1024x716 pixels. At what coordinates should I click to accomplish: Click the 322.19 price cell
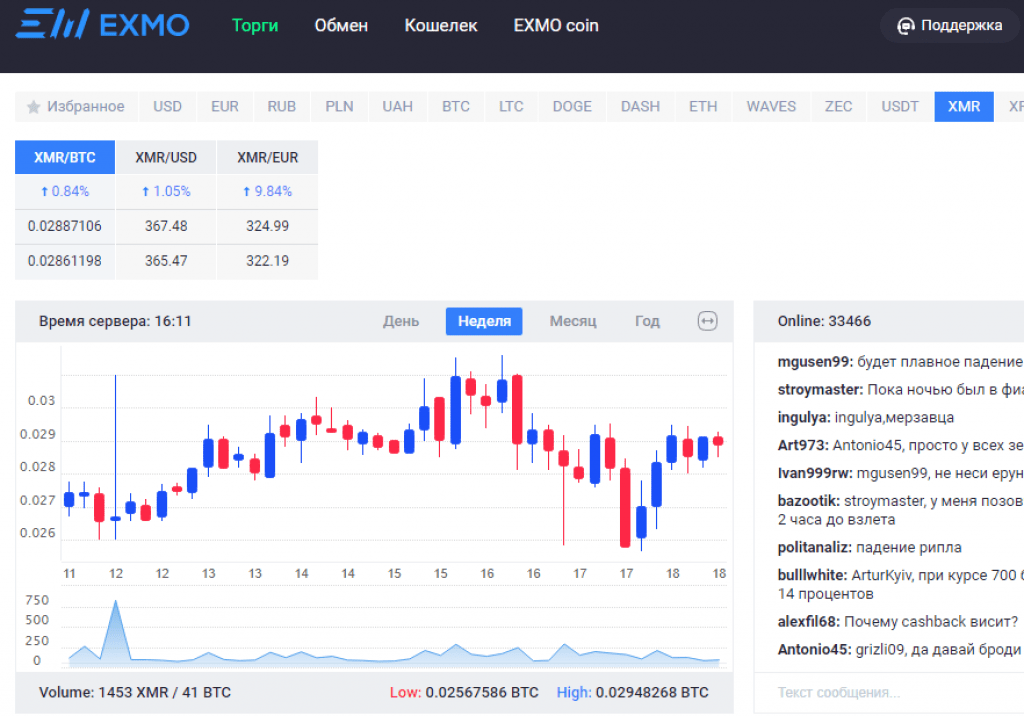pyautogui.click(x=267, y=261)
